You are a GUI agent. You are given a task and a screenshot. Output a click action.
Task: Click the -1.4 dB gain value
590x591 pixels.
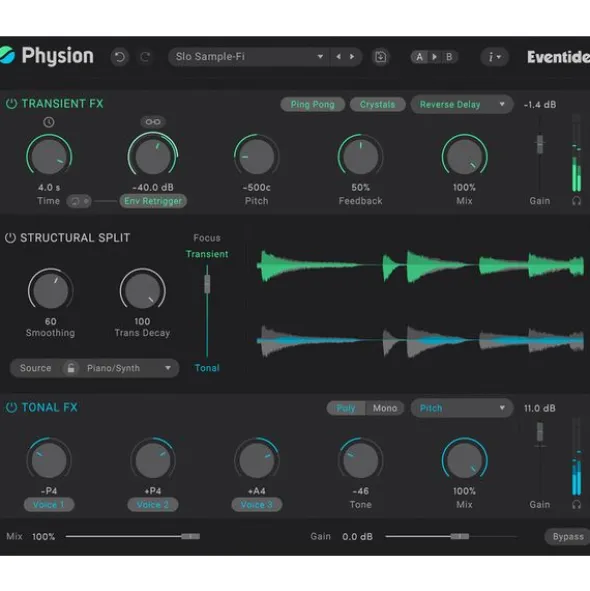point(540,105)
